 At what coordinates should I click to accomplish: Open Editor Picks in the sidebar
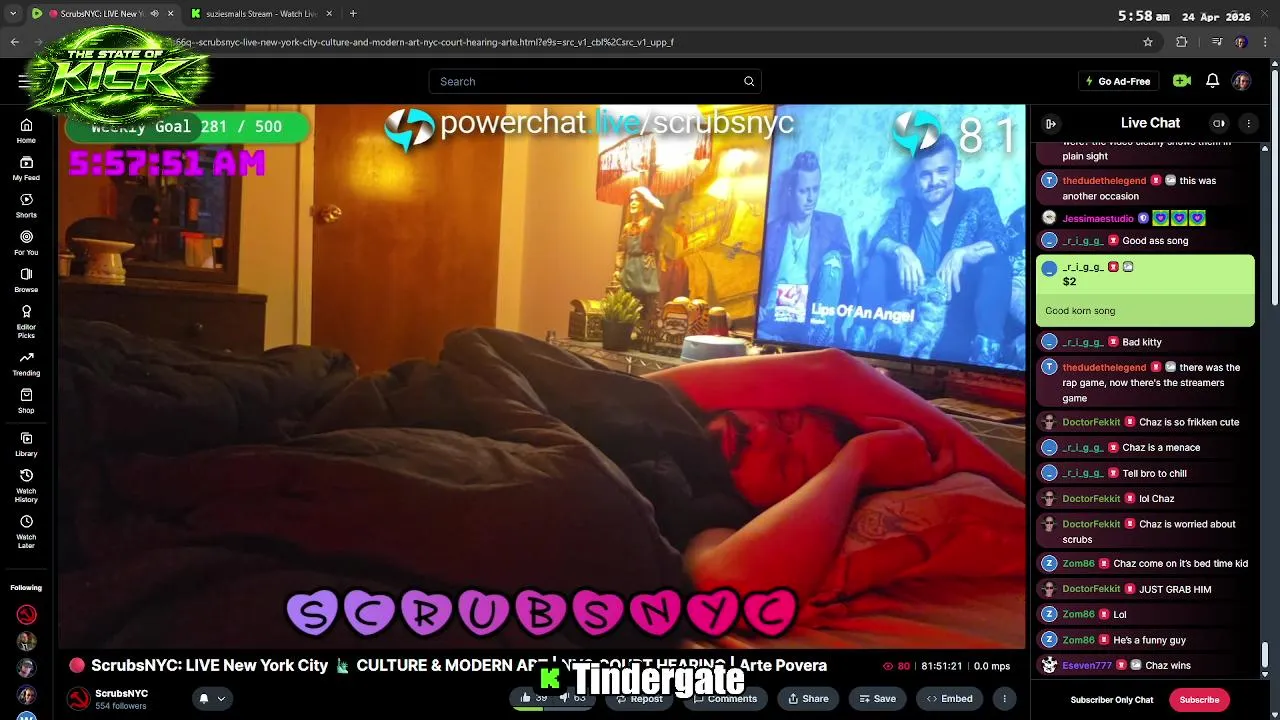pyautogui.click(x=26, y=321)
